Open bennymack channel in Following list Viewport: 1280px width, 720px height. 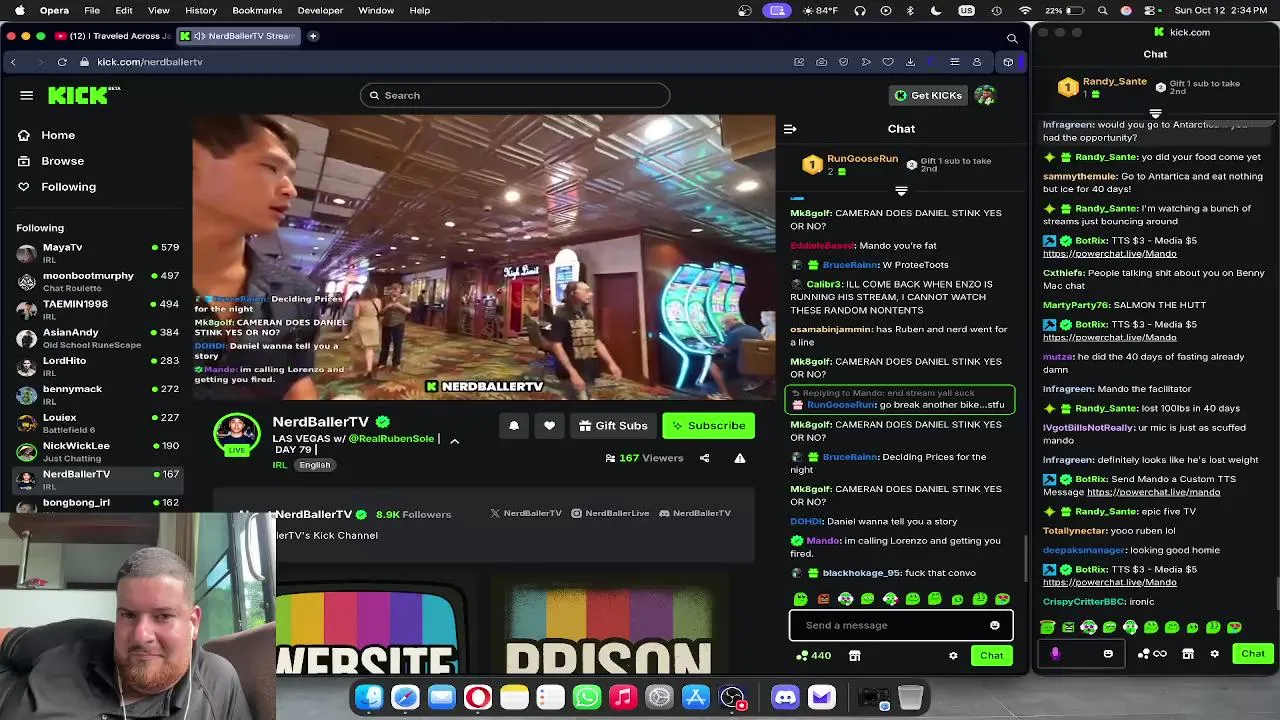pos(96,394)
